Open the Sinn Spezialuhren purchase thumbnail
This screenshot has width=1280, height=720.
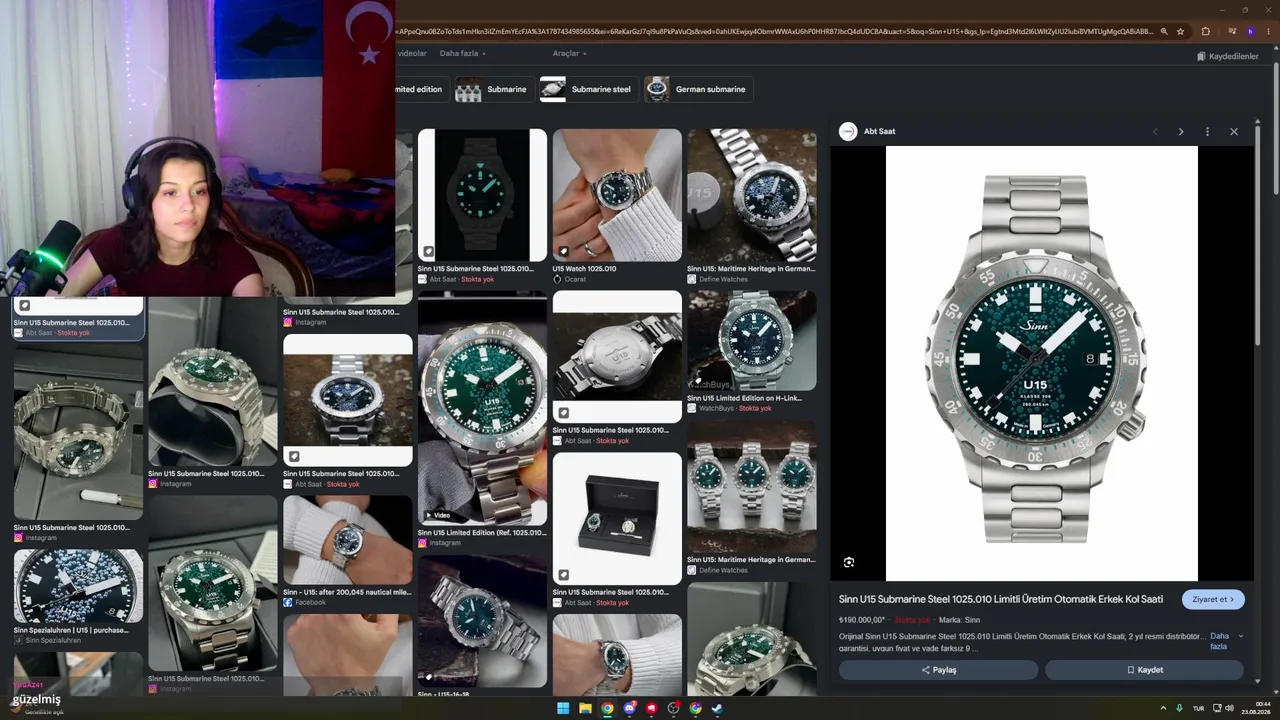(x=78, y=586)
